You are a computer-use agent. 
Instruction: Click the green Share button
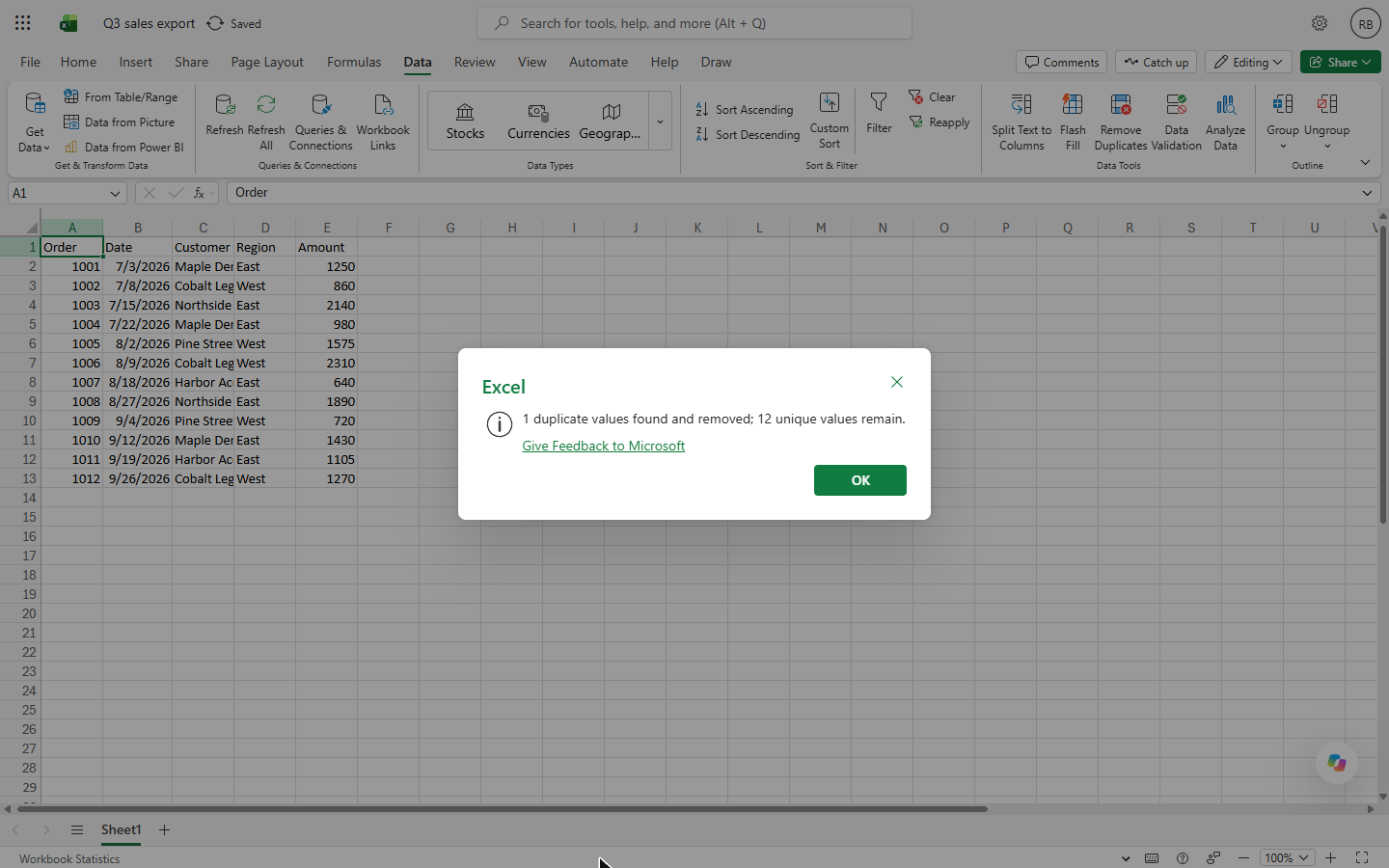1340,62
